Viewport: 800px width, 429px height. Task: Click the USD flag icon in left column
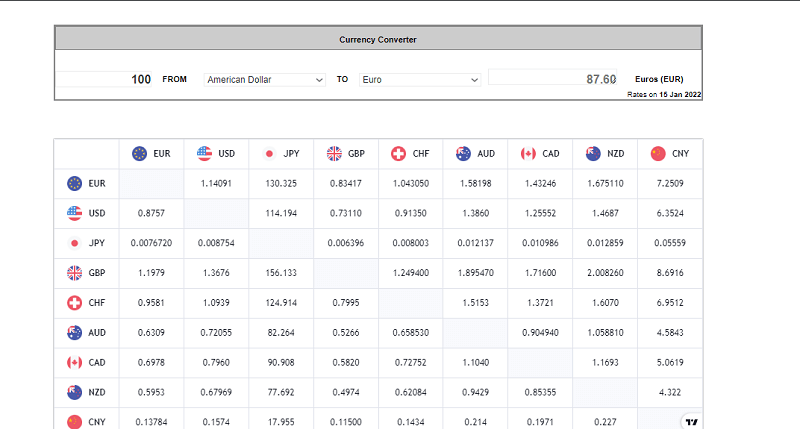(x=74, y=213)
